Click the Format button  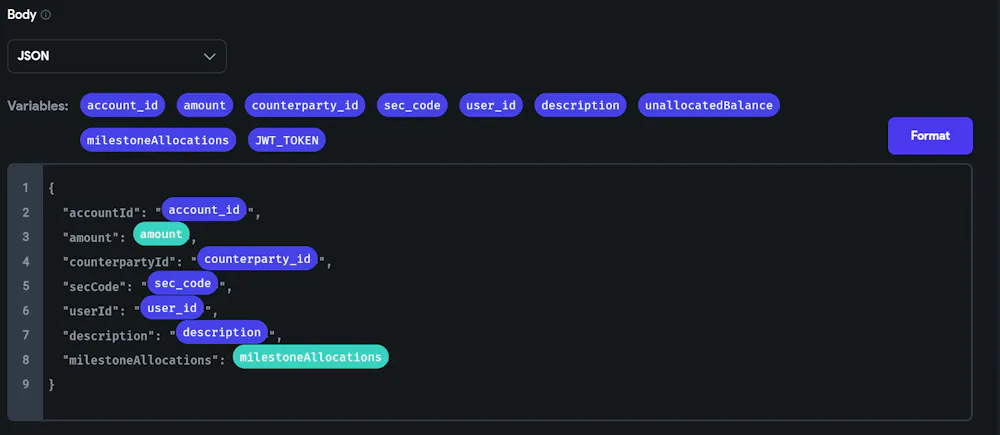(930, 136)
